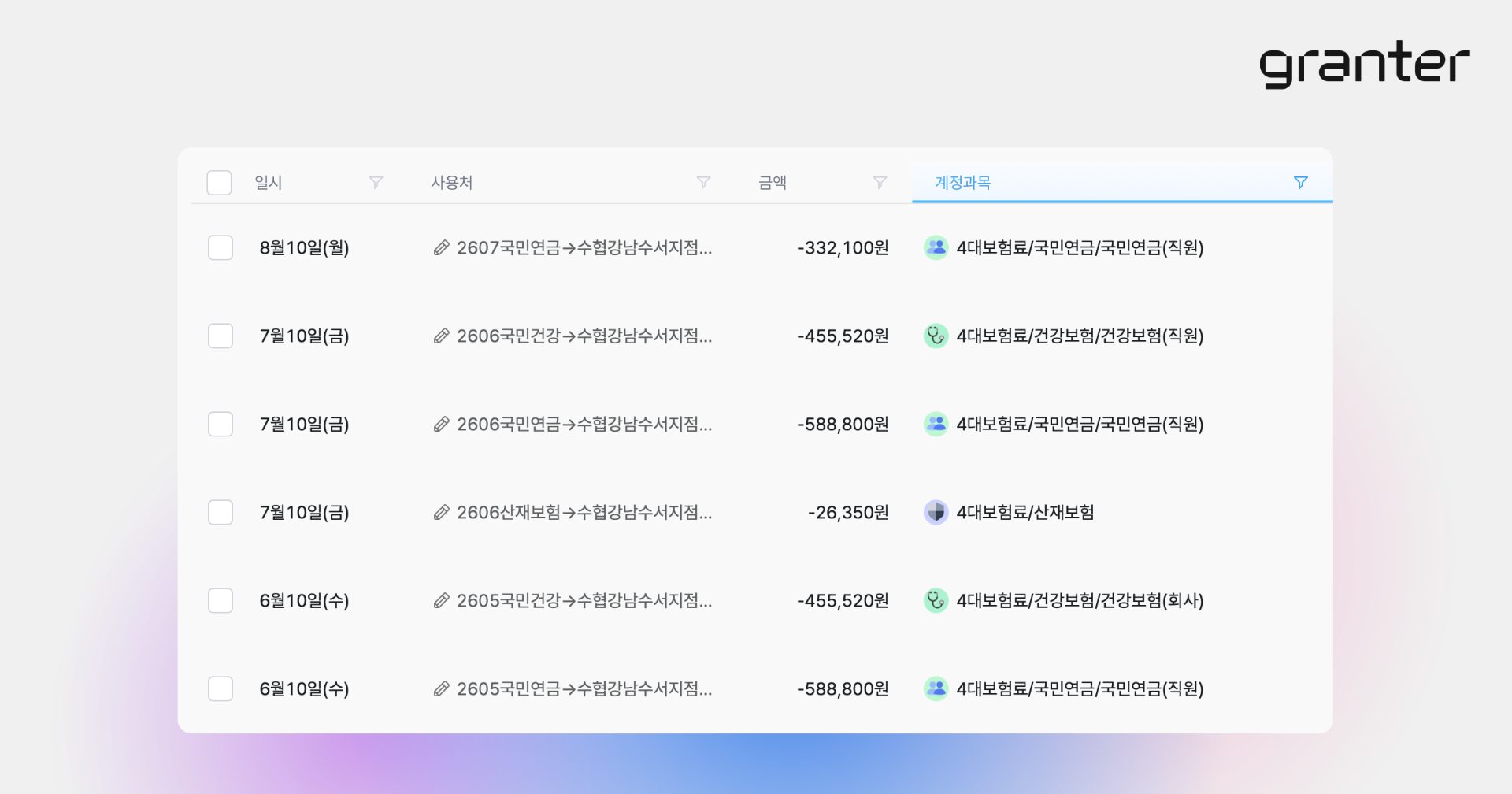The width and height of the screenshot is (1512, 794).
Task: Click people icon on 7월10일 -588,800원 row
Action: (x=936, y=424)
